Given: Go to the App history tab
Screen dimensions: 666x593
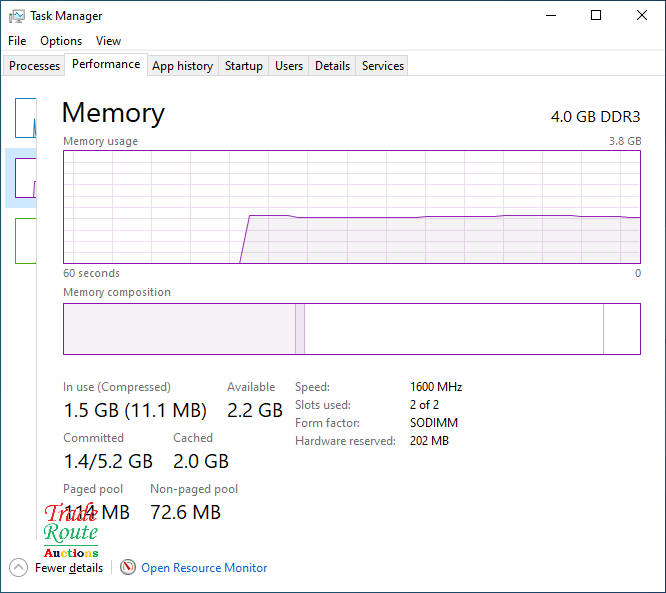Looking at the screenshot, I should tap(182, 66).
